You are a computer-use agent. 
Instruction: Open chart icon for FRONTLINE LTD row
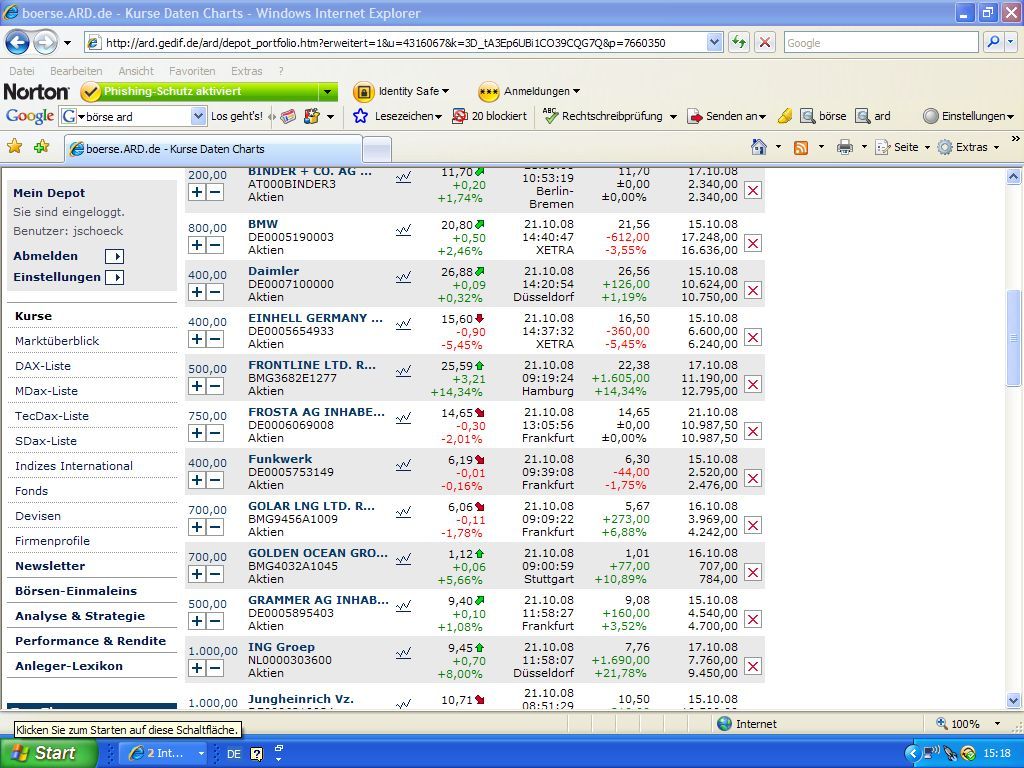pyautogui.click(x=404, y=372)
